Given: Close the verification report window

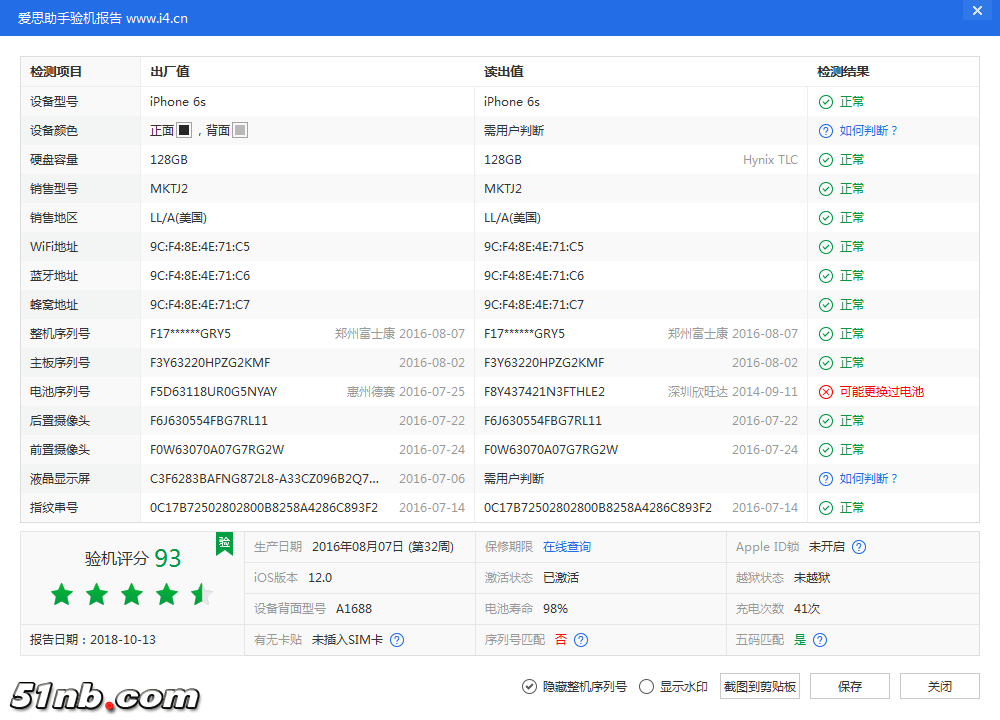Looking at the screenshot, I should (977, 11).
